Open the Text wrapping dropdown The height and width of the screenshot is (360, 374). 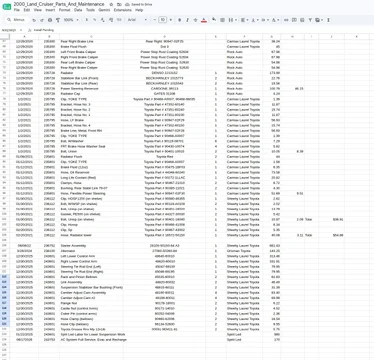tap(265, 20)
